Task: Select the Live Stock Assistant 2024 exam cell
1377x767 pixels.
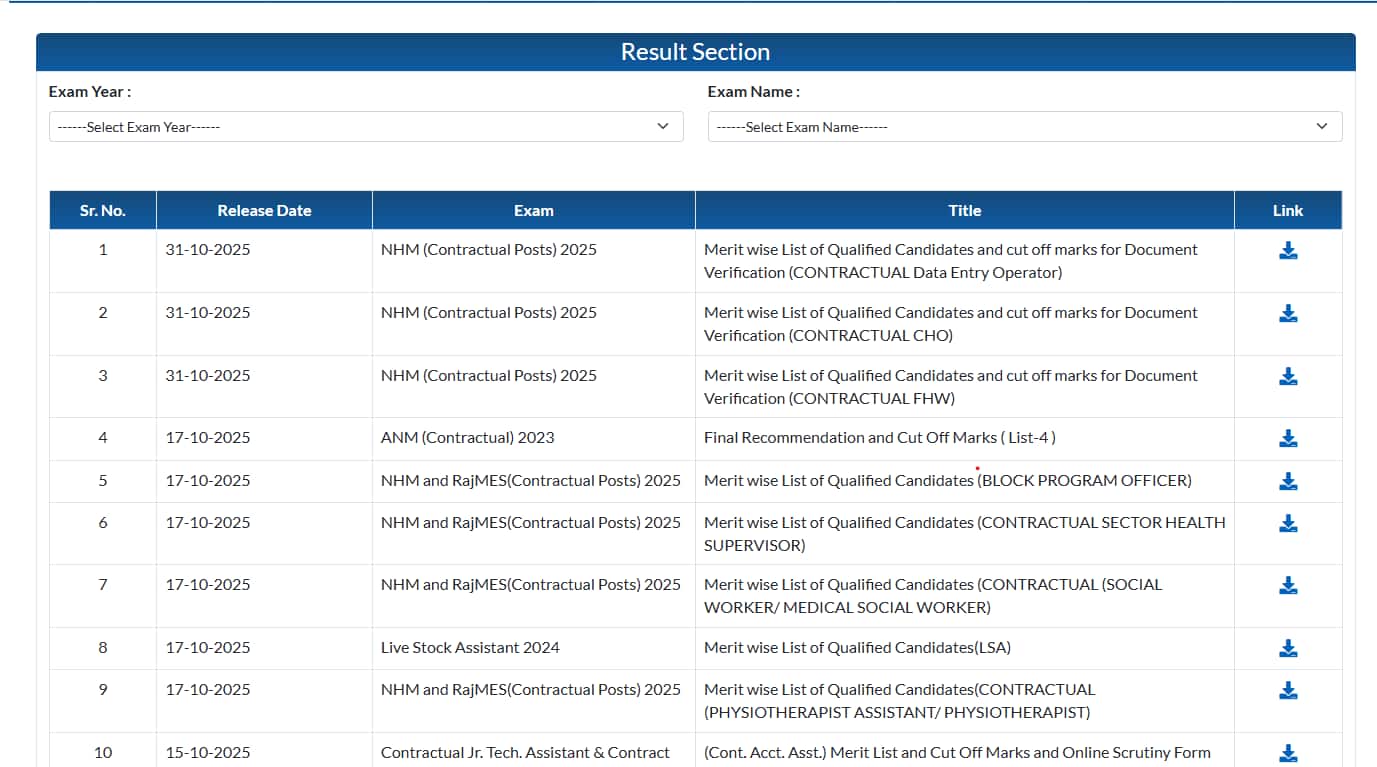Action: (470, 648)
